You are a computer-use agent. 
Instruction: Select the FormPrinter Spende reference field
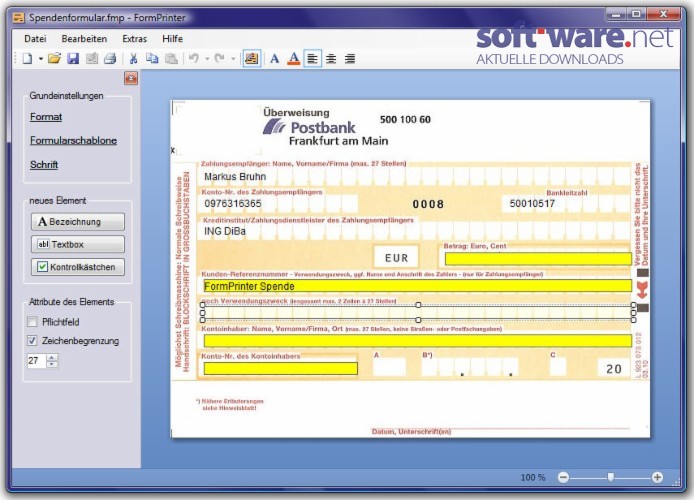417,286
